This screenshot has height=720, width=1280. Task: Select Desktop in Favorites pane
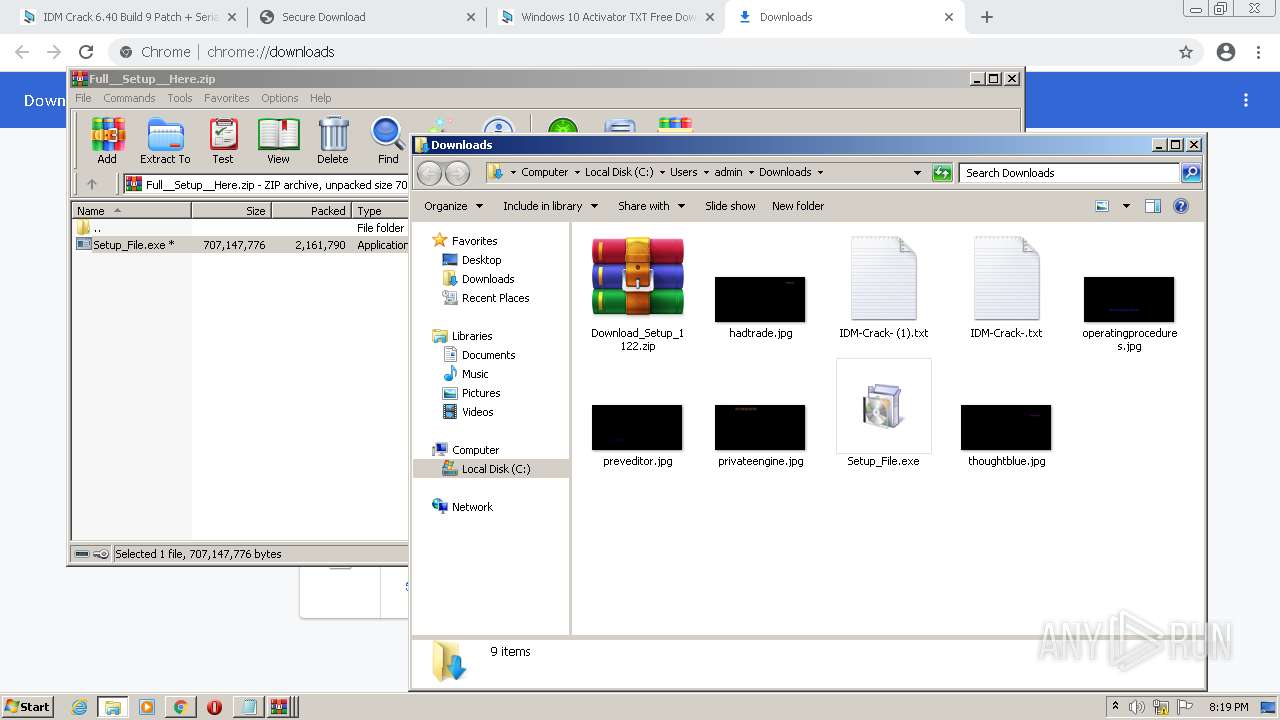coord(481,260)
